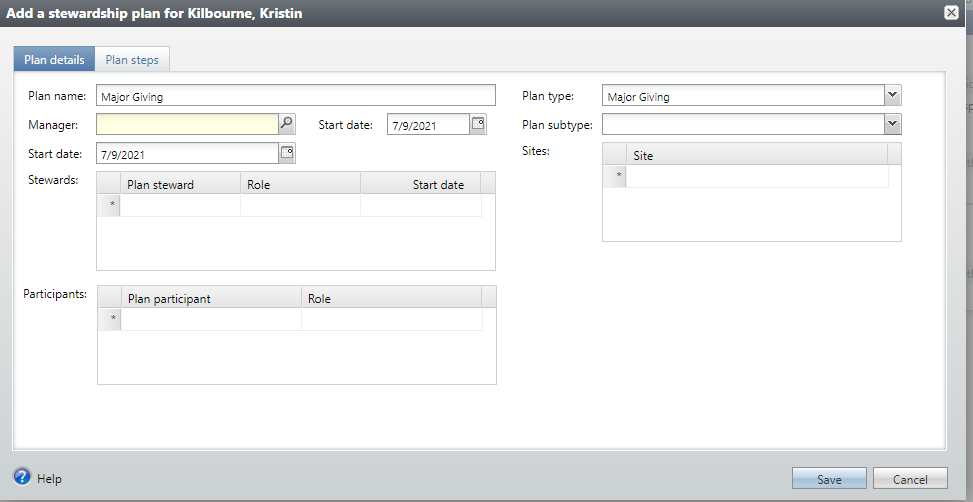Viewport: 973px width, 502px height.
Task: Click the new row Plan participant cell
Action: 210,319
